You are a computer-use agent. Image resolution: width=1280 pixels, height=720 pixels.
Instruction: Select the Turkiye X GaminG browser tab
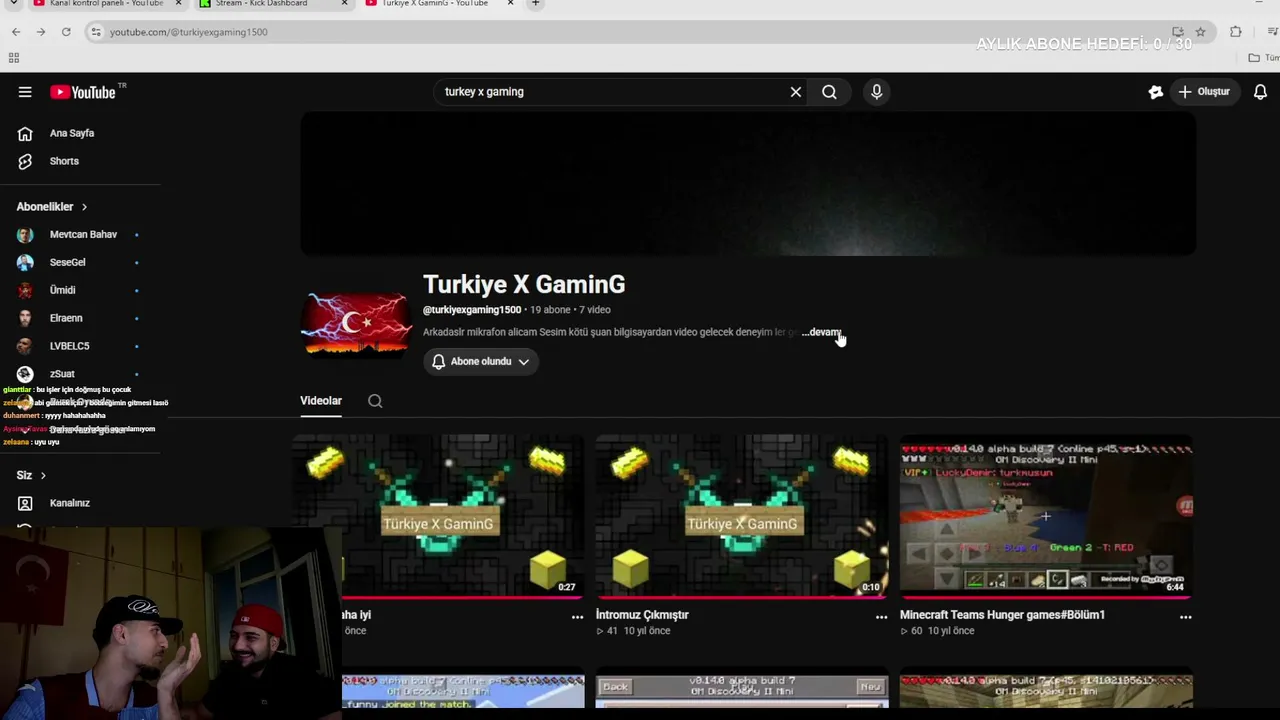point(436,4)
